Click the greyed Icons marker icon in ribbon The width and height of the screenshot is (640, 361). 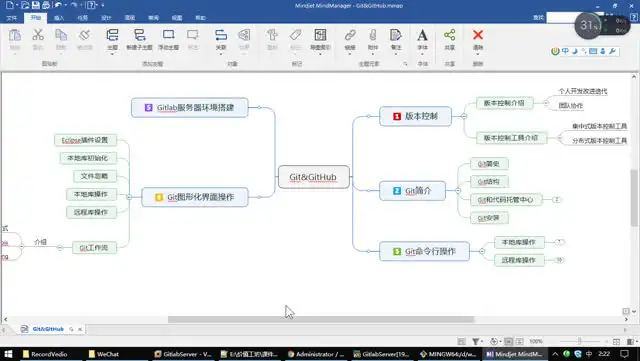(x=272, y=35)
